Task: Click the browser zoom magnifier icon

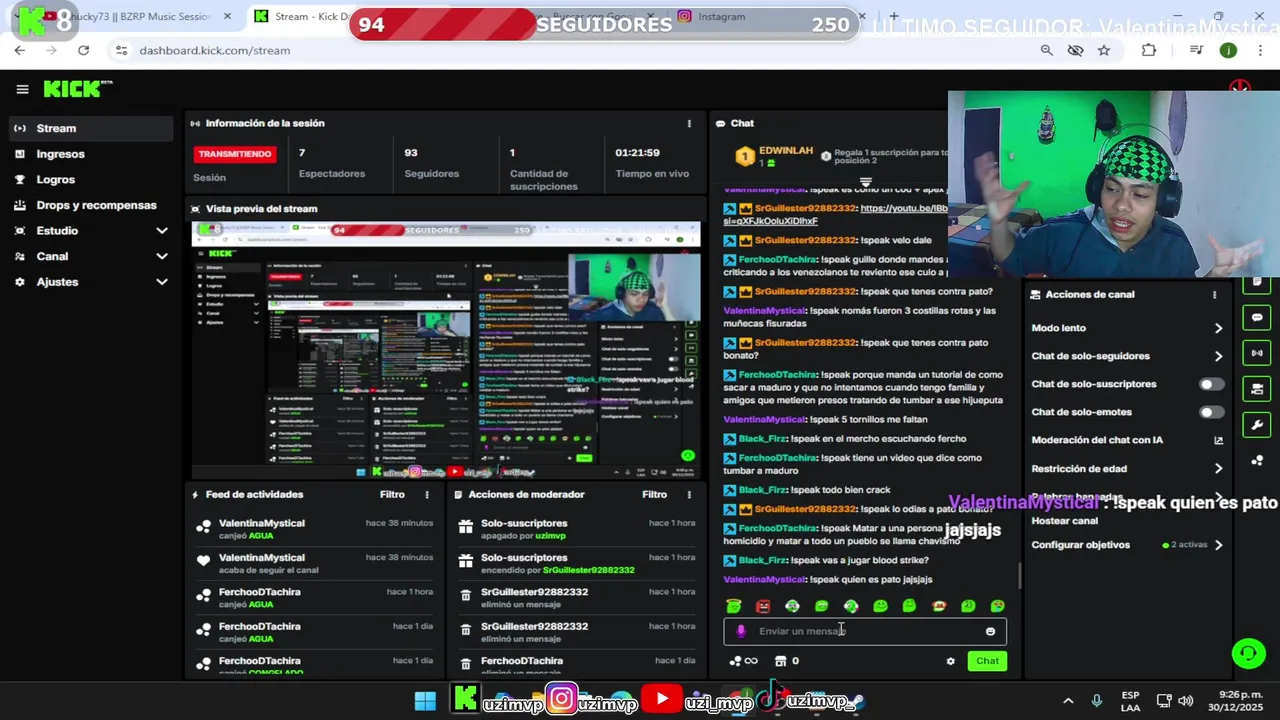Action: coord(1046,50)
